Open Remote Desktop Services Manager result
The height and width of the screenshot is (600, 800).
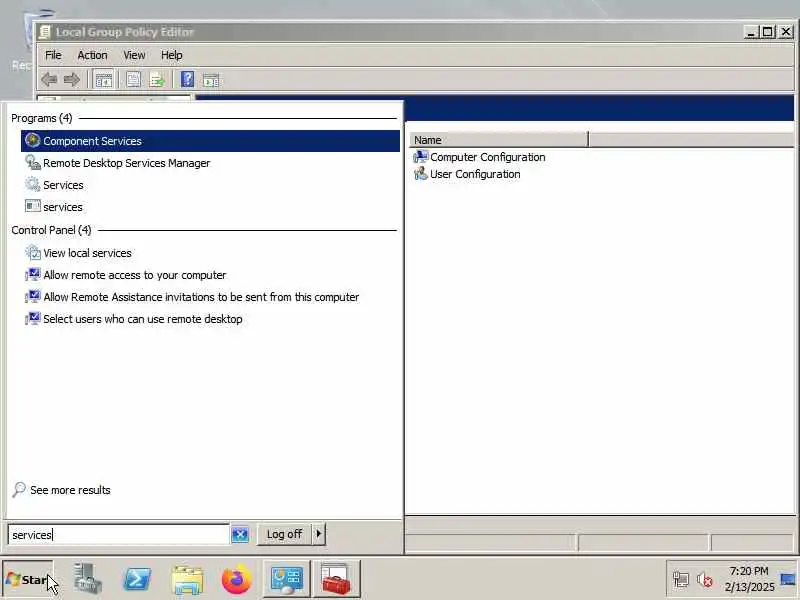coord(210,163)
